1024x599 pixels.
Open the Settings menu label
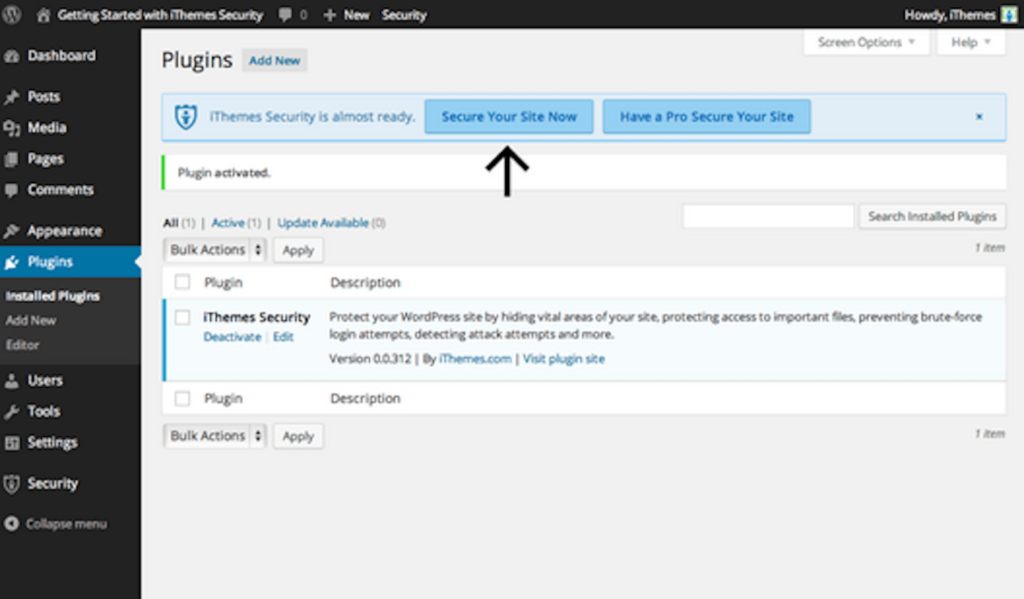point(52,443)
